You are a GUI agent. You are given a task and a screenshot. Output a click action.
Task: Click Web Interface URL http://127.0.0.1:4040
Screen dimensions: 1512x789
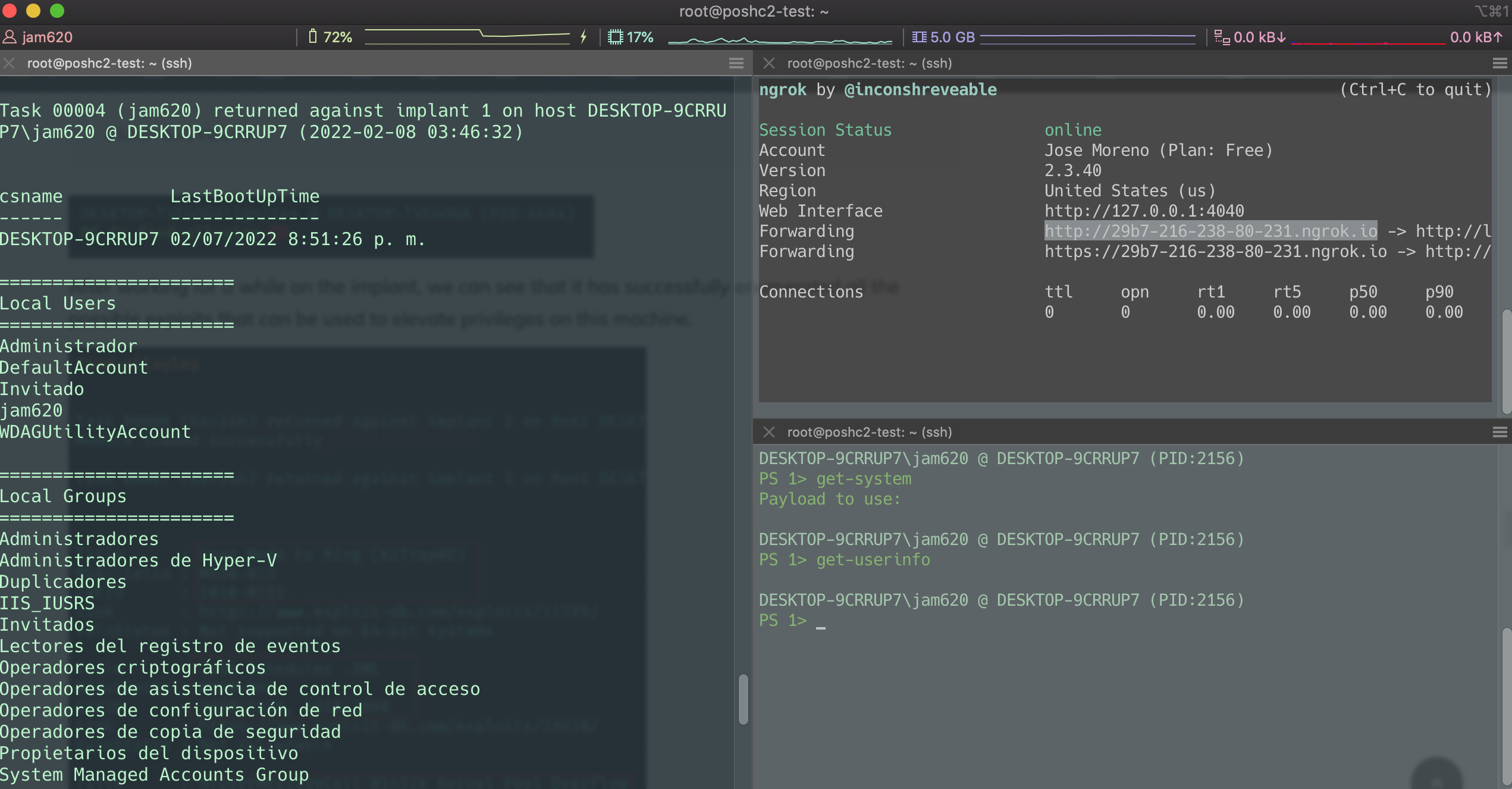click(x=1144, y=211)
